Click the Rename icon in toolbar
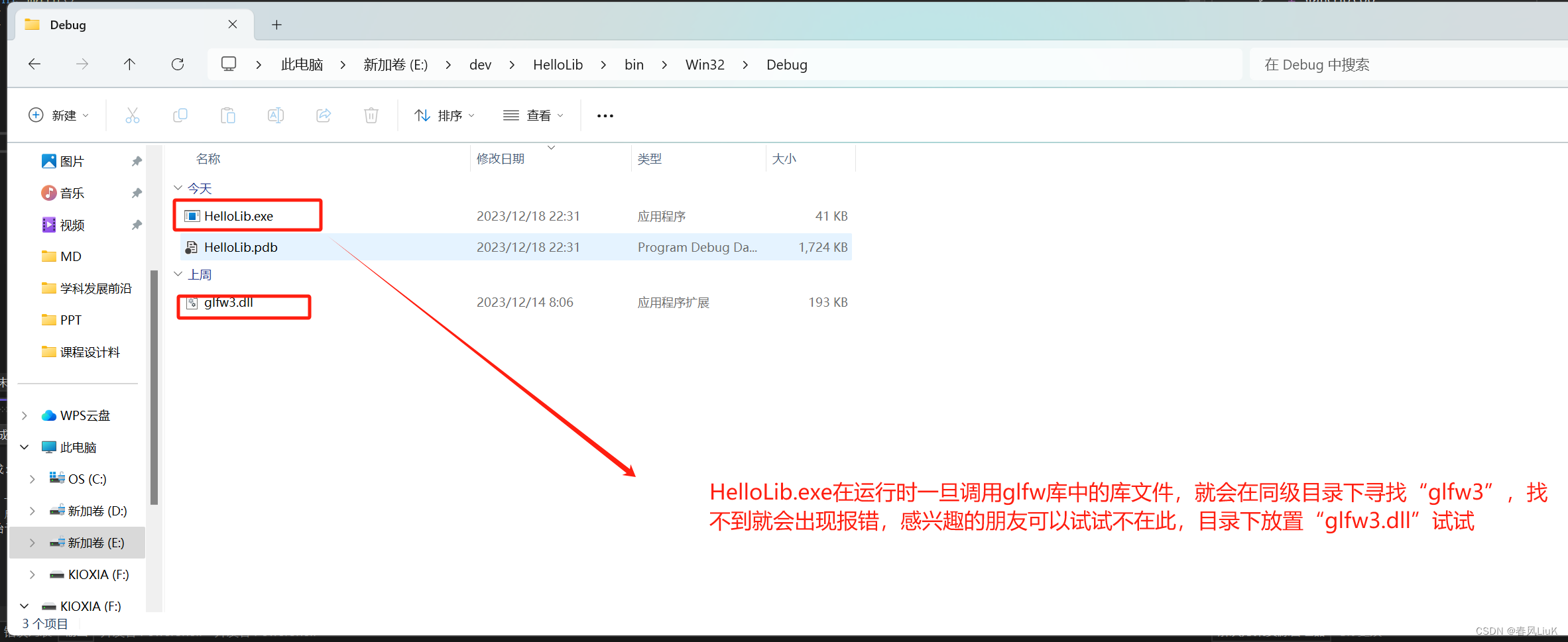 coord(276,115)
